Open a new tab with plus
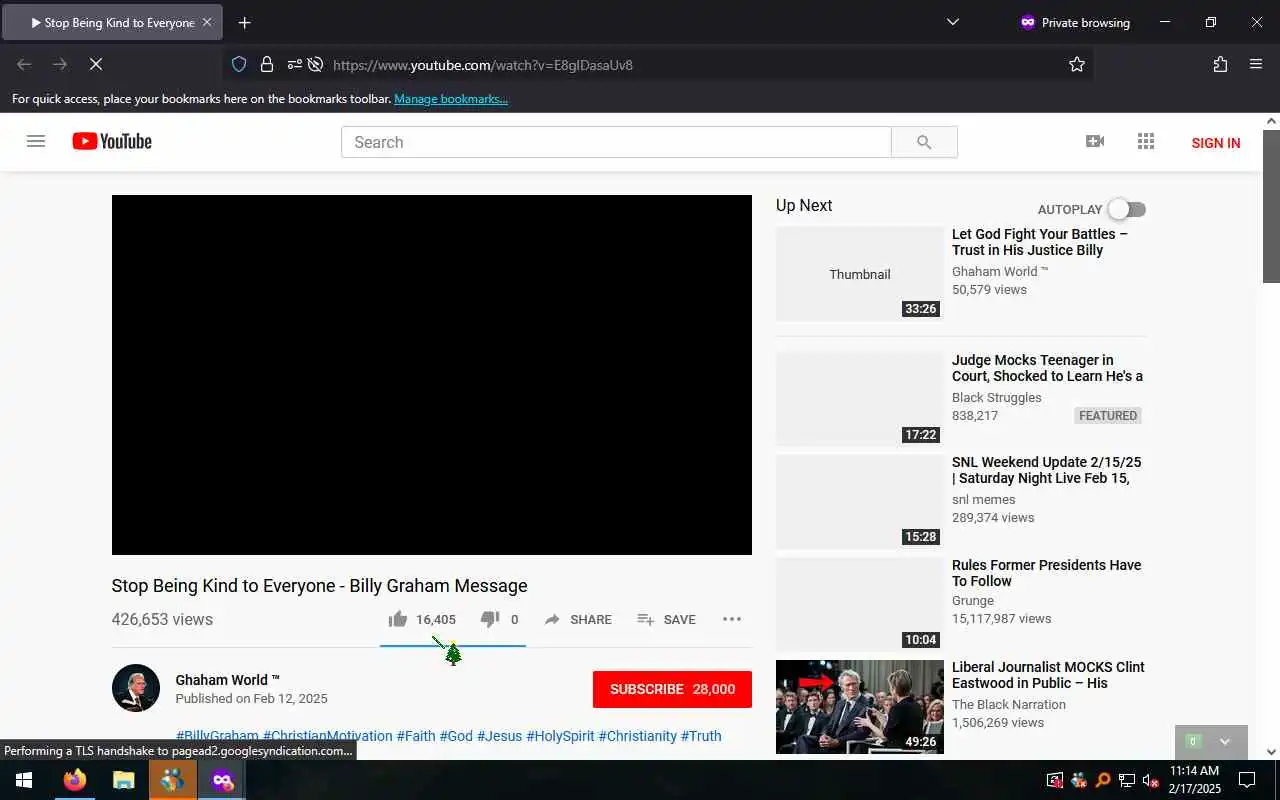The width and height of the screenshot is (1280, 800). pyautogui.click(x=244, y=22)
